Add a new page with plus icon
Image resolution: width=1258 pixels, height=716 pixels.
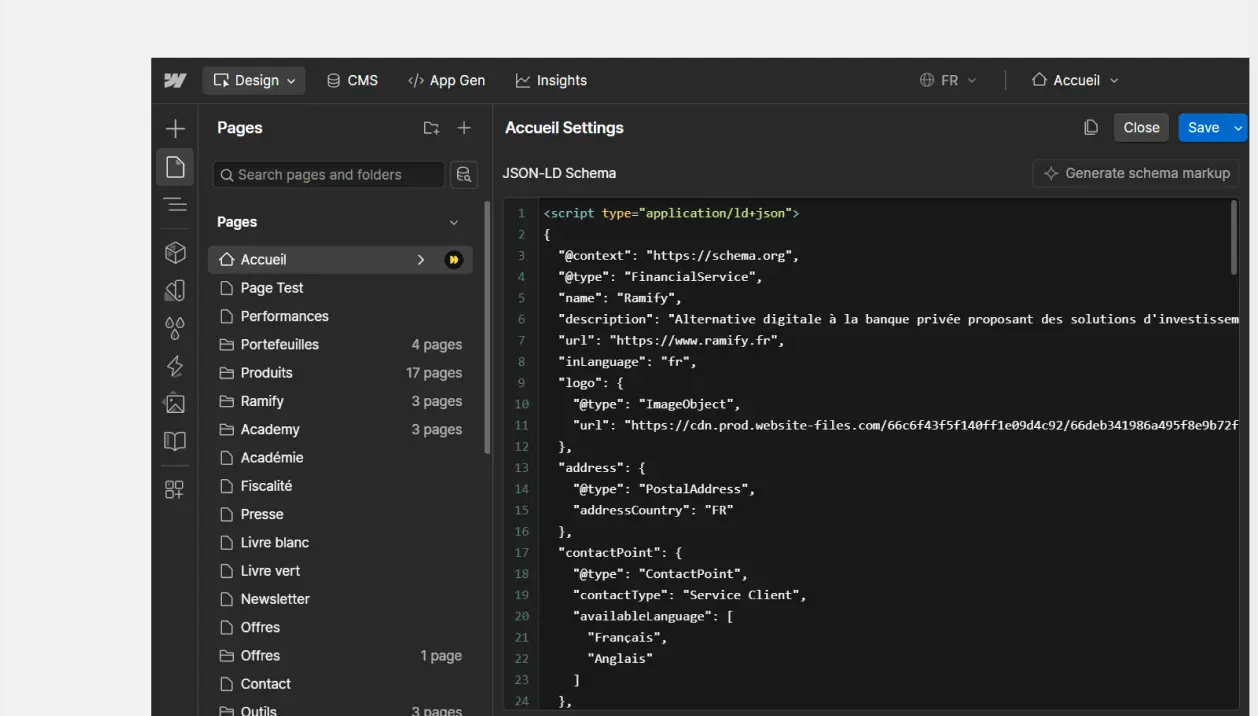463,128
